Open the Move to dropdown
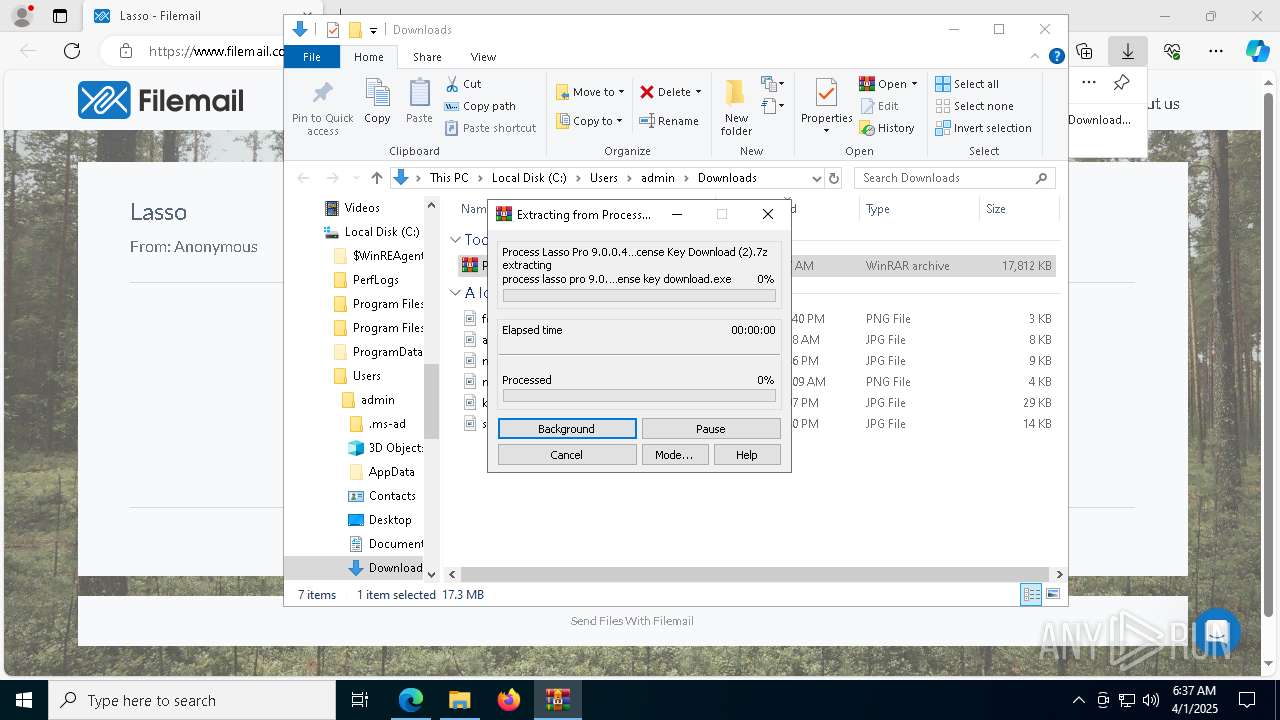 coord(590,92)
